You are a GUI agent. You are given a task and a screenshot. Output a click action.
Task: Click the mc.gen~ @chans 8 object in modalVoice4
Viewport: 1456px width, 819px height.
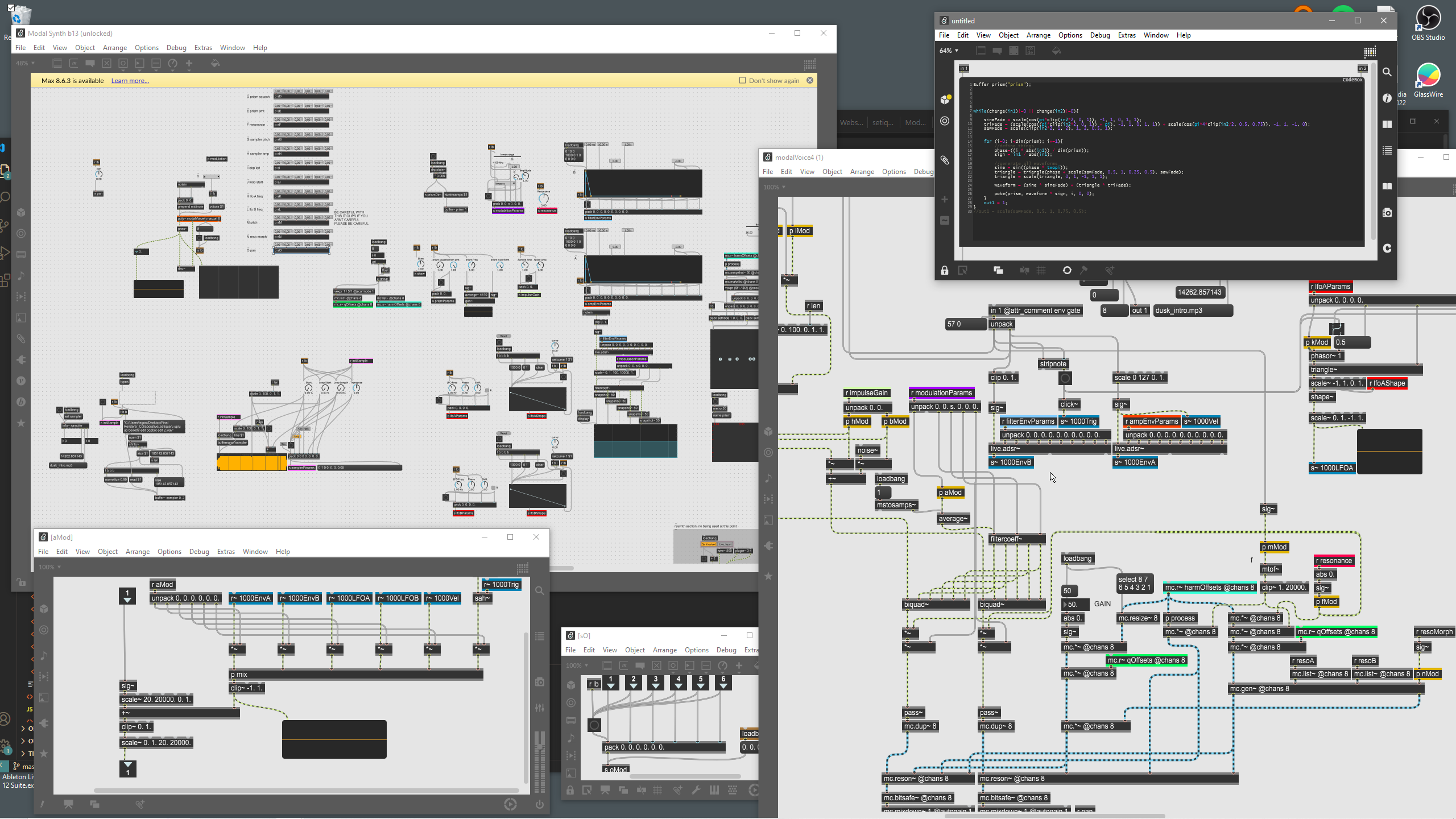(1326, 689)
